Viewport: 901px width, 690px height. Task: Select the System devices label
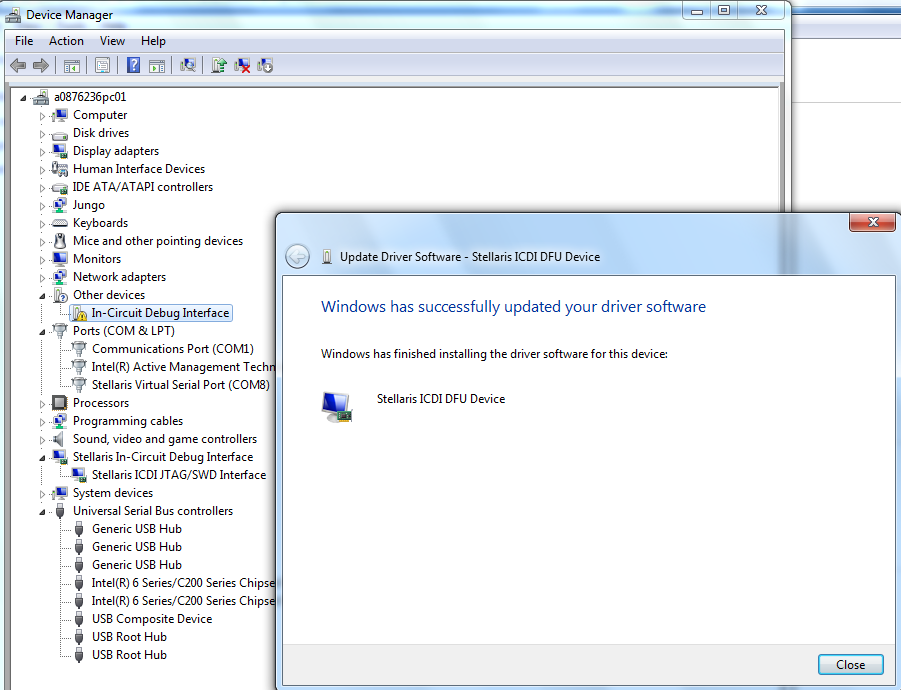(x=113, y=493)
